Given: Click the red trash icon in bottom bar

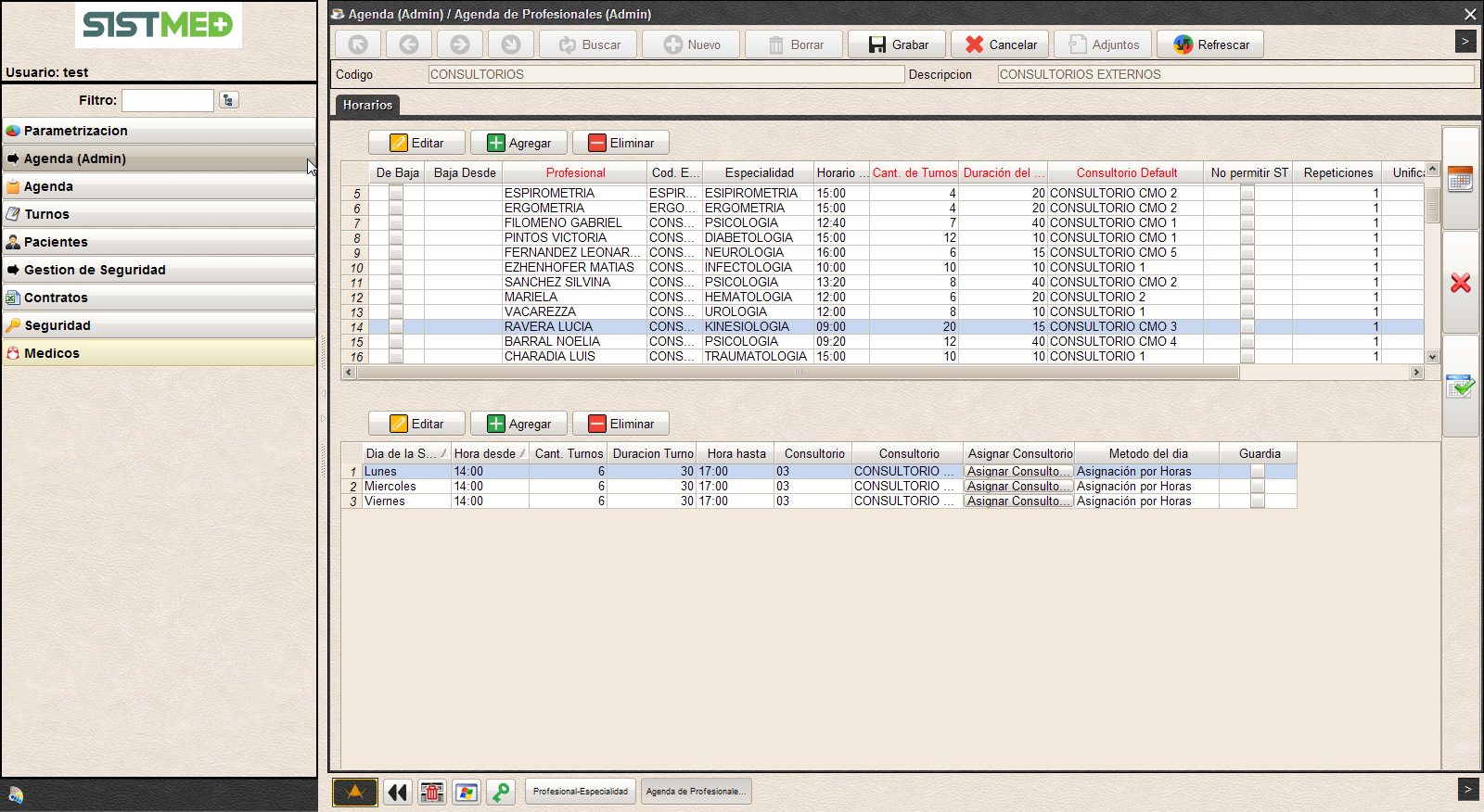Looking at the screenshot, I should pos(431,792).
